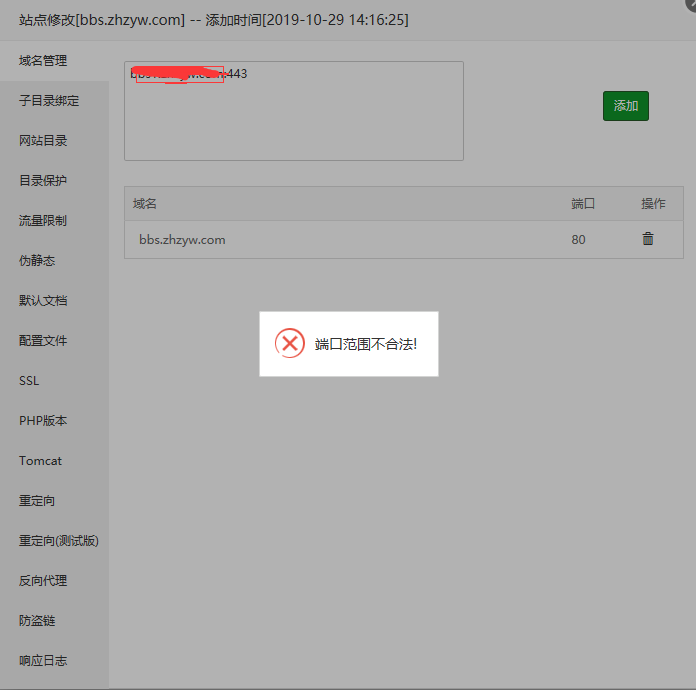Viewport: 696px width, 690px height.
Task: Open the 伪静态 settings
Action: pos(54,261)
